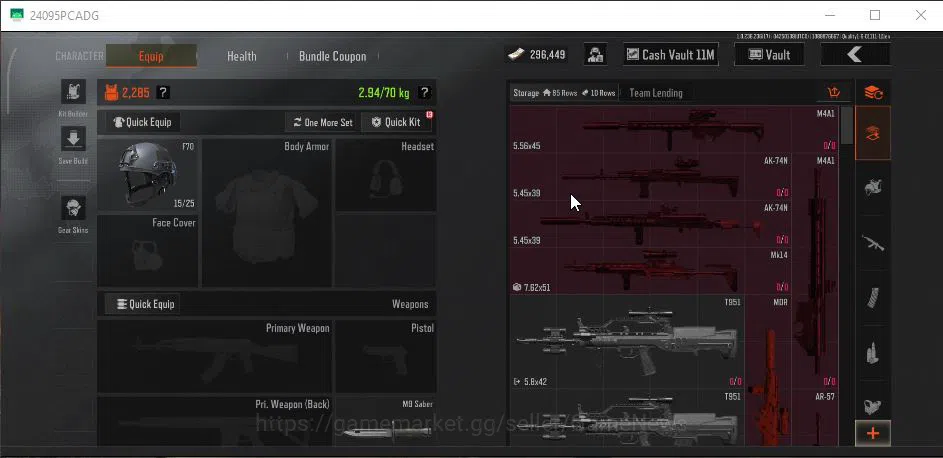Open the Vault button
The height and width of the screenshot is (458, 943).
pos(769,55)
